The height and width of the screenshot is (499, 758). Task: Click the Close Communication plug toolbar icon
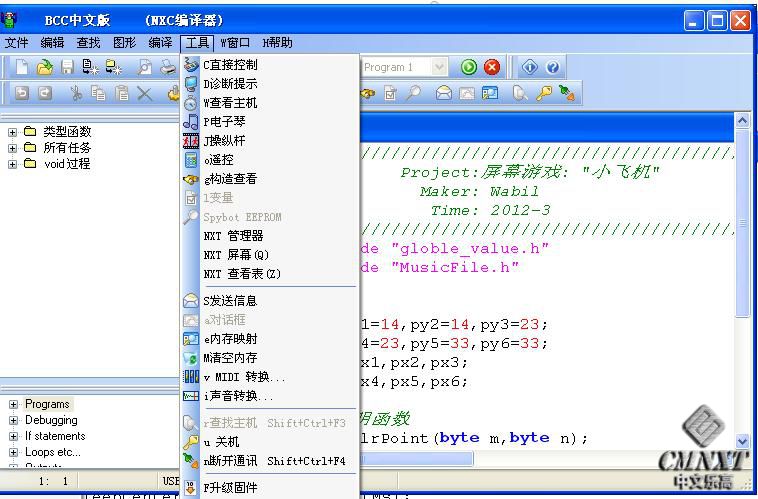(x=567, y=93)
